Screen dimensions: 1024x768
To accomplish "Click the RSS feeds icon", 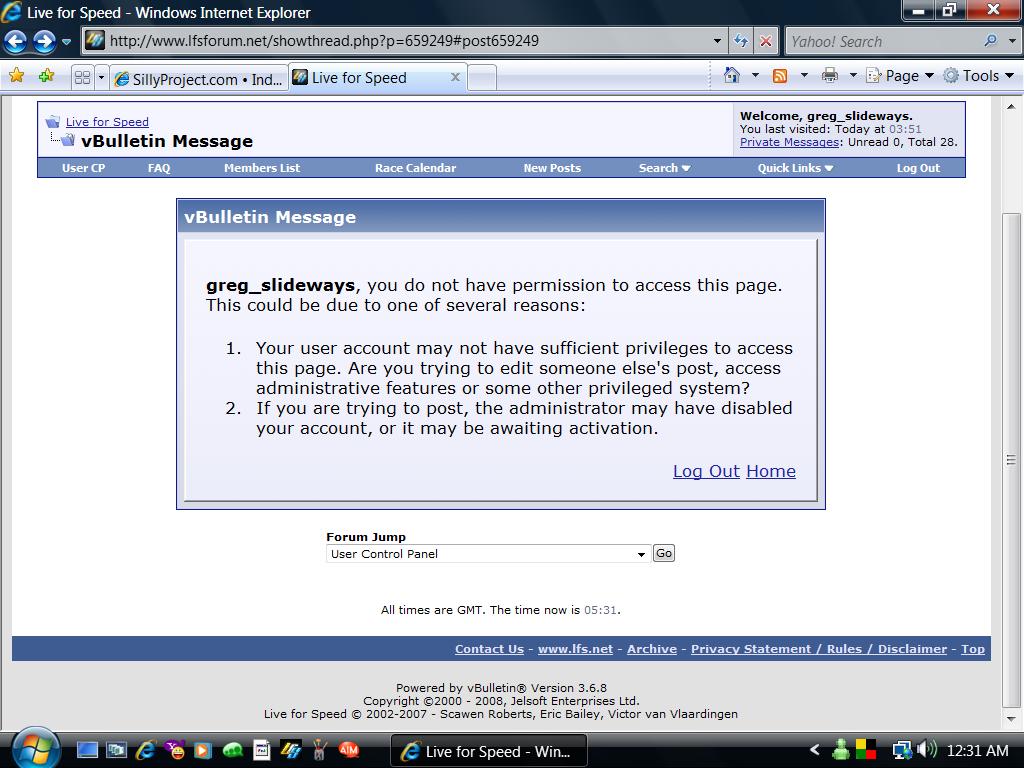I will tap(780, 76).
